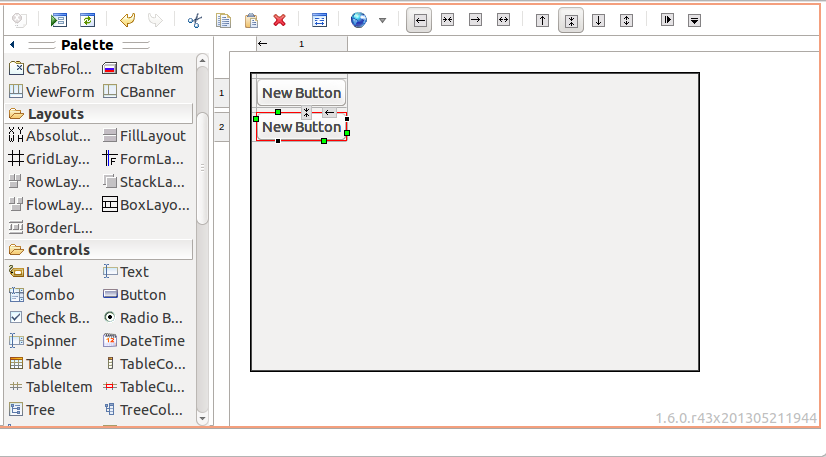Image resolution: width=826 pixels, height=457 pixels.
Task: Pick the Radio Button control in palette
Action: point(143,318)
